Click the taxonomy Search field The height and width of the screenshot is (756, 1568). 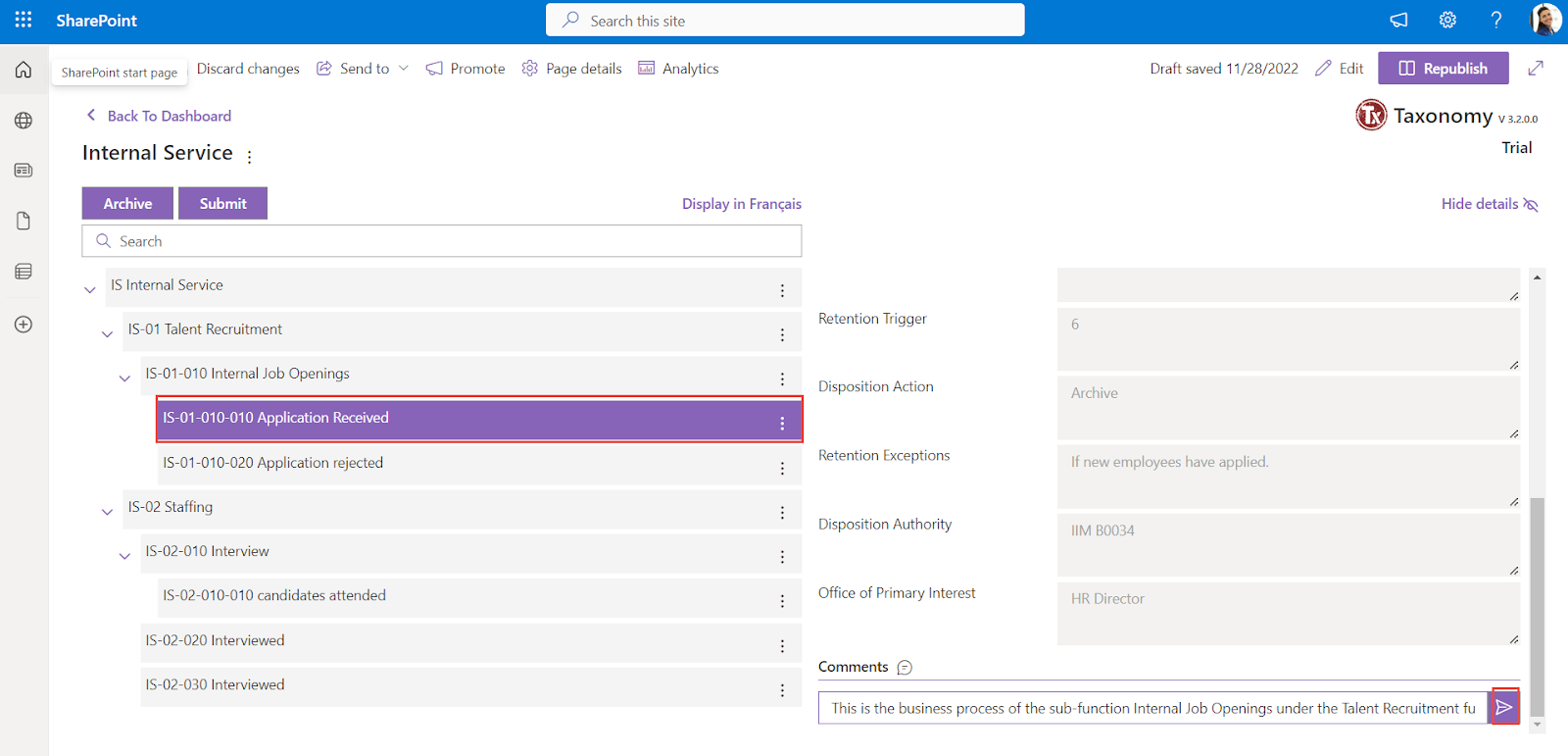click(442, 241)
